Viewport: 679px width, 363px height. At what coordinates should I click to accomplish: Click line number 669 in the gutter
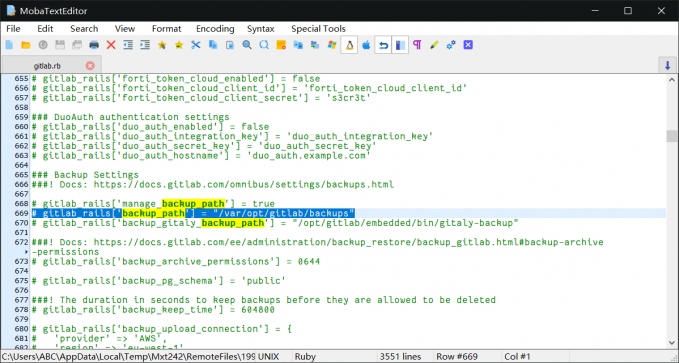21,213
